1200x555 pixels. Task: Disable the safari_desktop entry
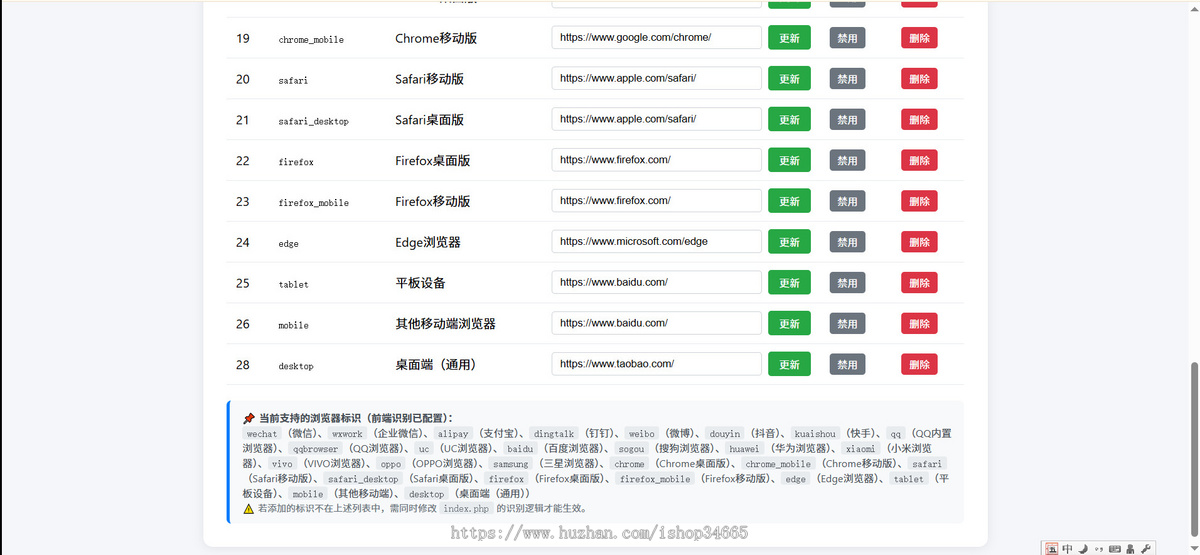(x=847, y=120)
